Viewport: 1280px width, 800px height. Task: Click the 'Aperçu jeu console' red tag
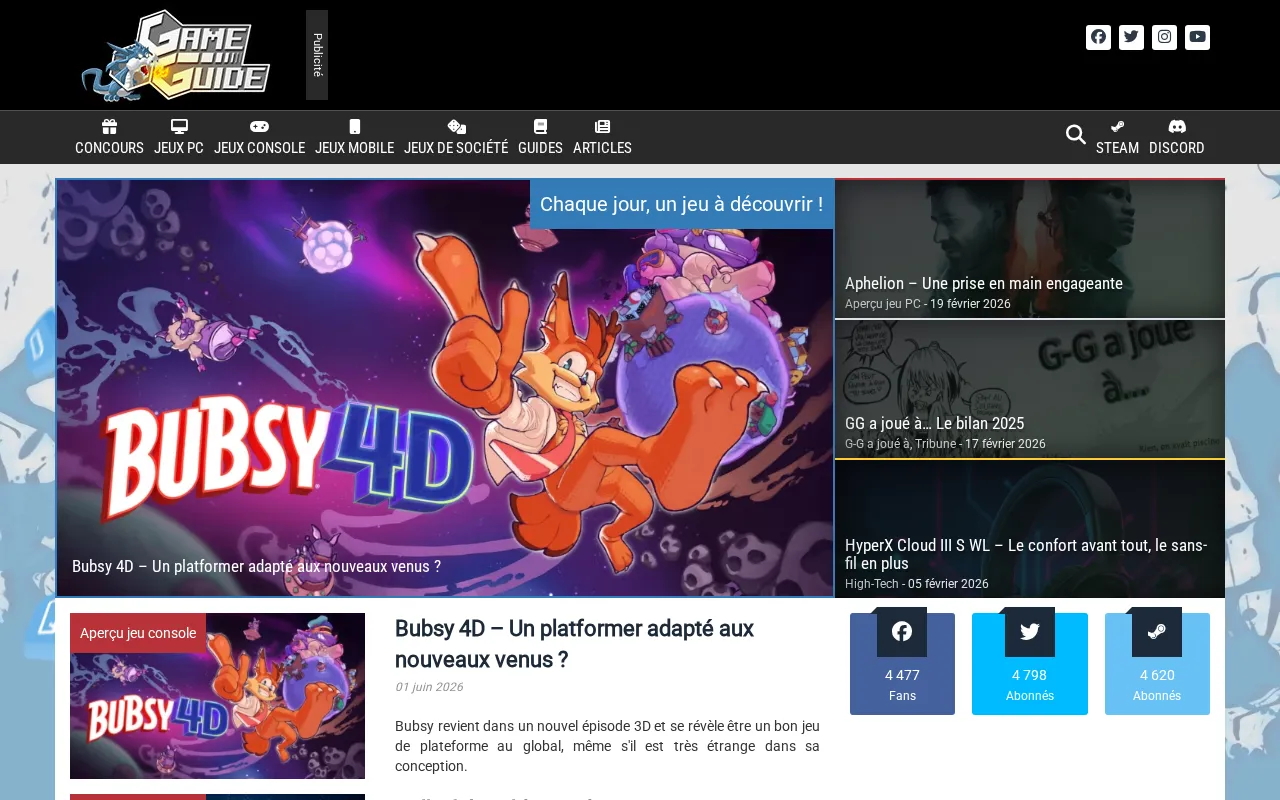pyautogui.click(x=138, y=633)
